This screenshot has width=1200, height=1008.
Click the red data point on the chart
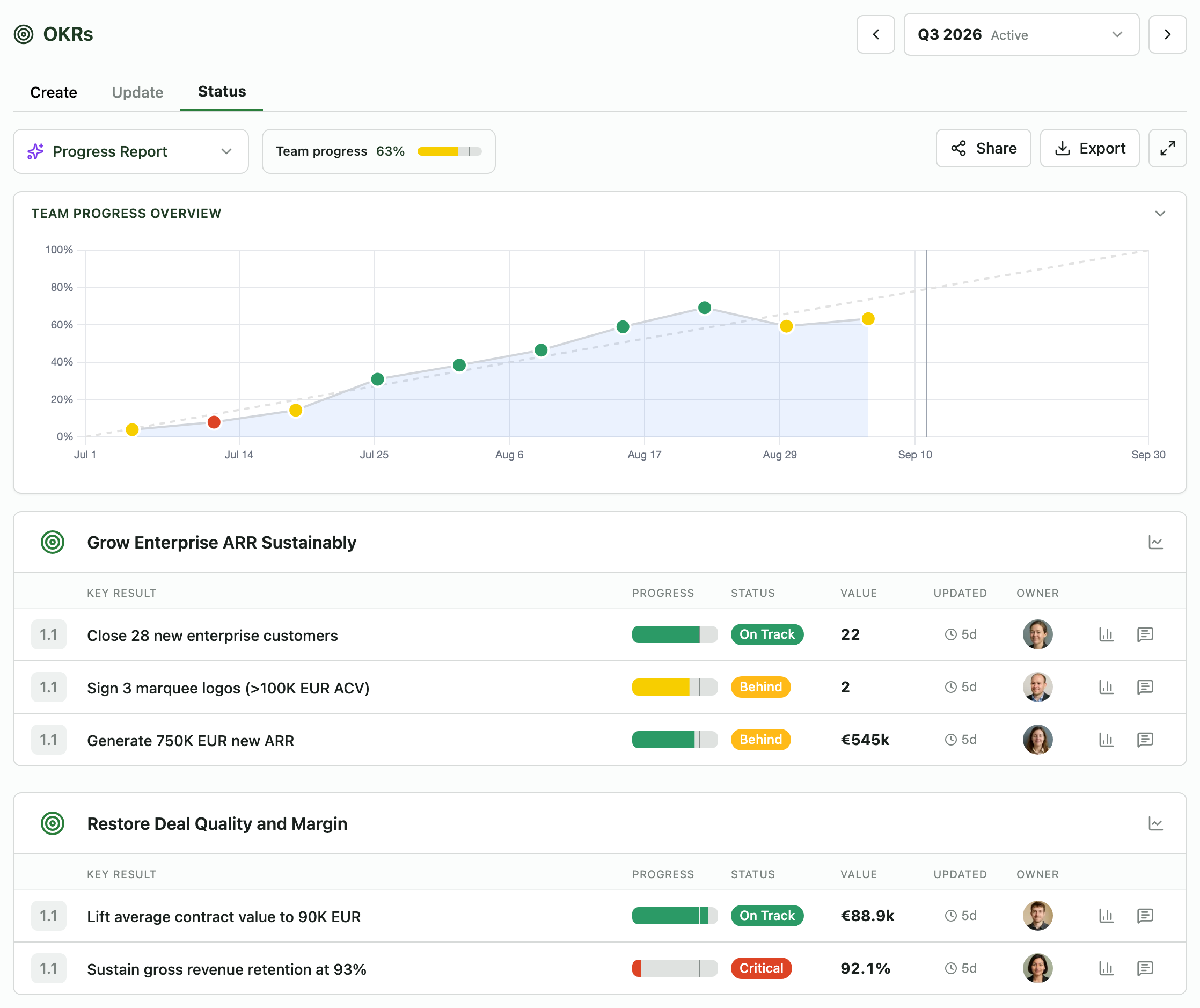(x=214, y=422)
